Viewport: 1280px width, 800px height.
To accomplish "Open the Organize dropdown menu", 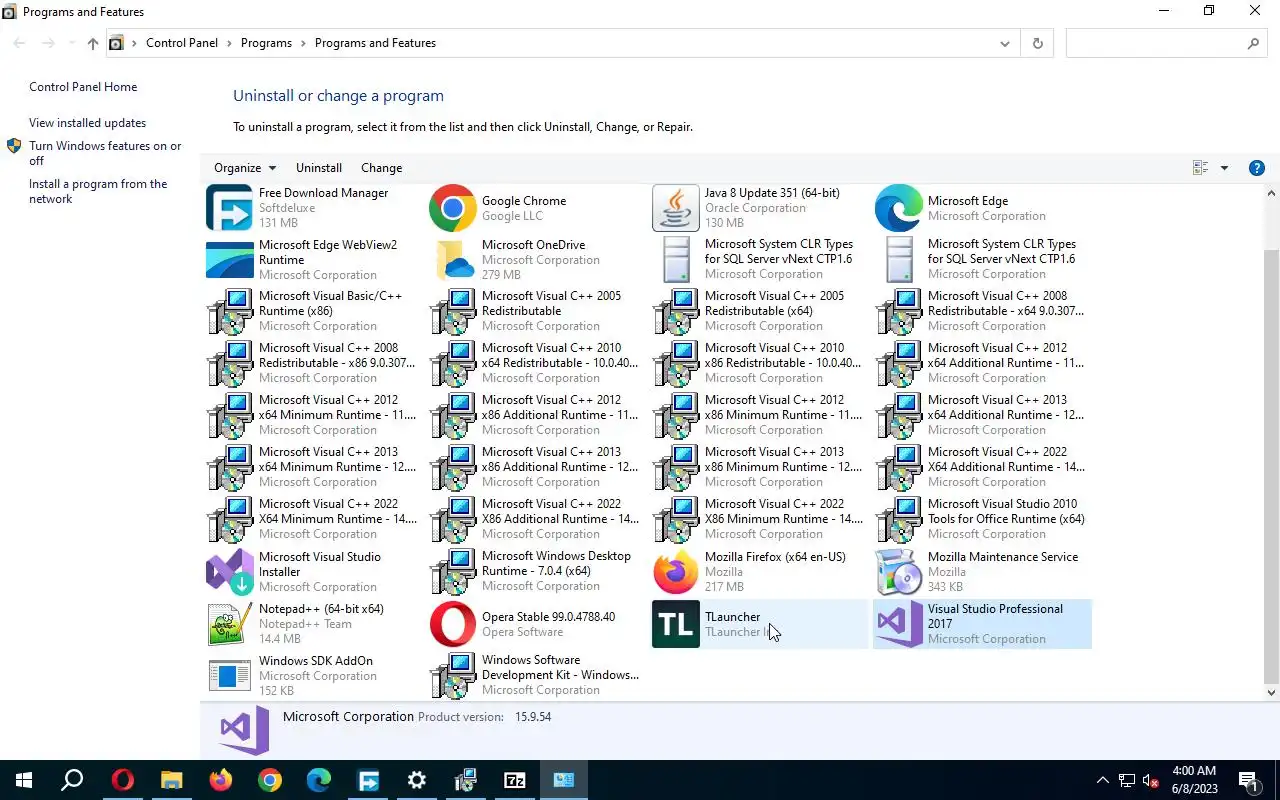I will click(x=245, y=168).
